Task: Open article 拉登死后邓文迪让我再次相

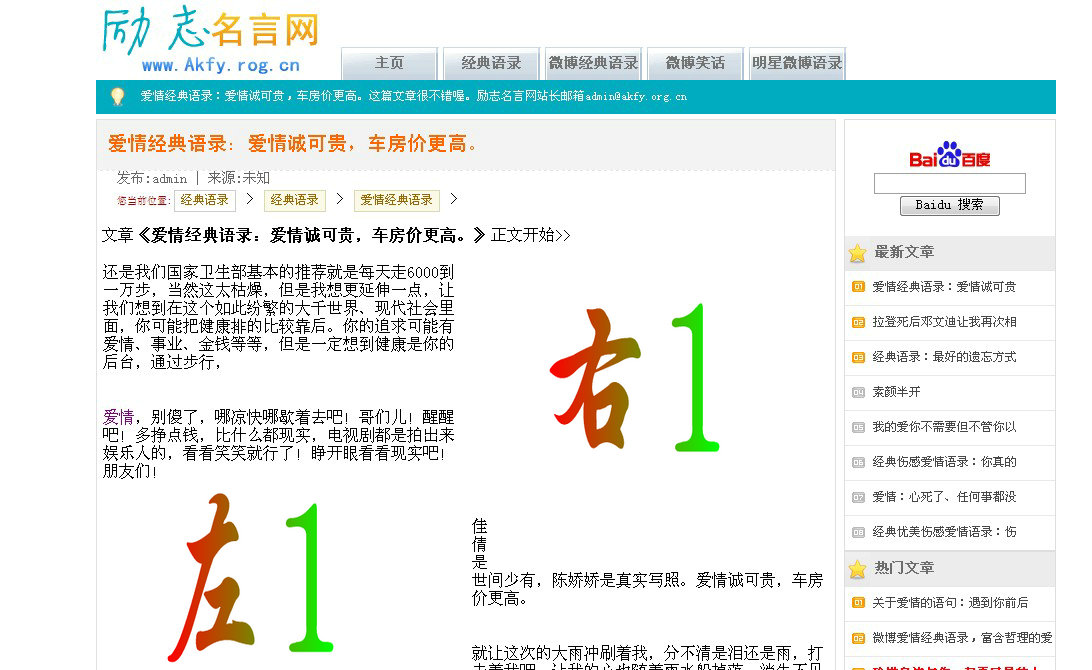Action: (x=944, y=322)
